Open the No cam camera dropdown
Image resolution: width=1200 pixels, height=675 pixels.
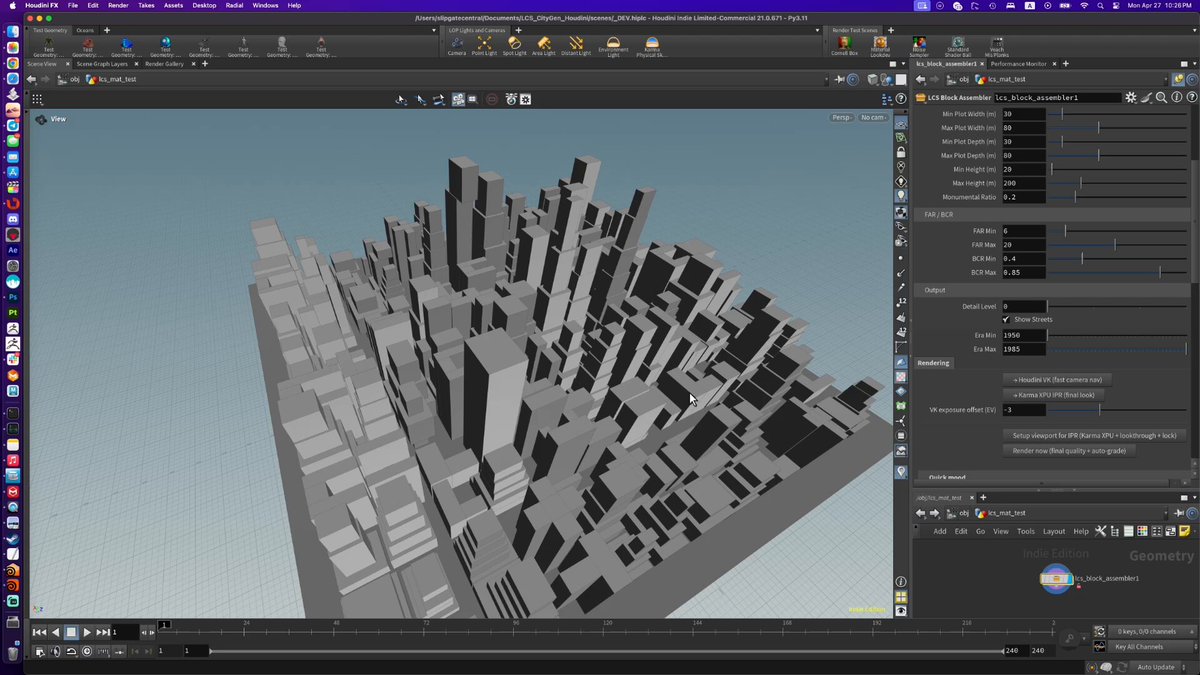pos(872,117)
